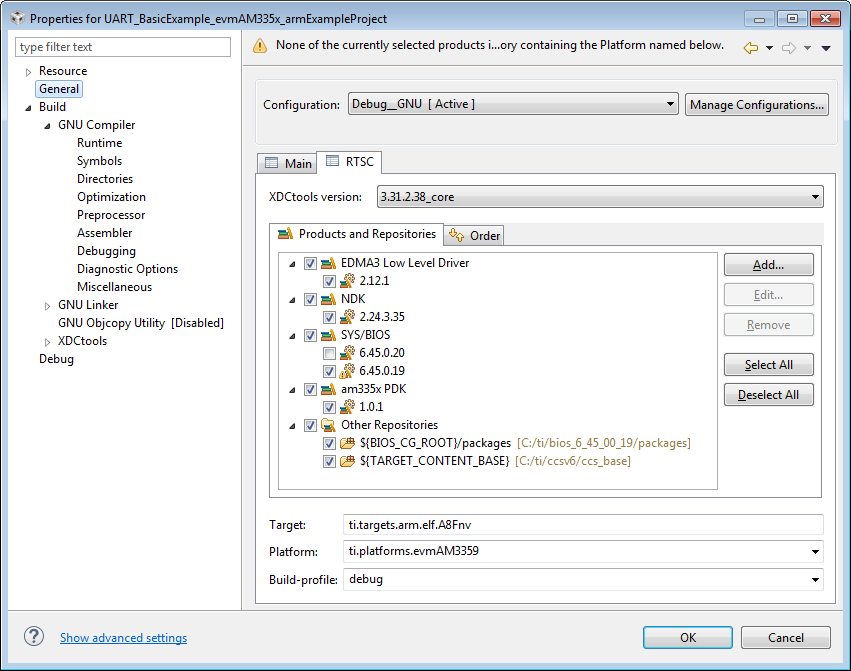Uncheck the 2.12.1 version checkbox
The image size is (851, 671).
tap(329, 281)
